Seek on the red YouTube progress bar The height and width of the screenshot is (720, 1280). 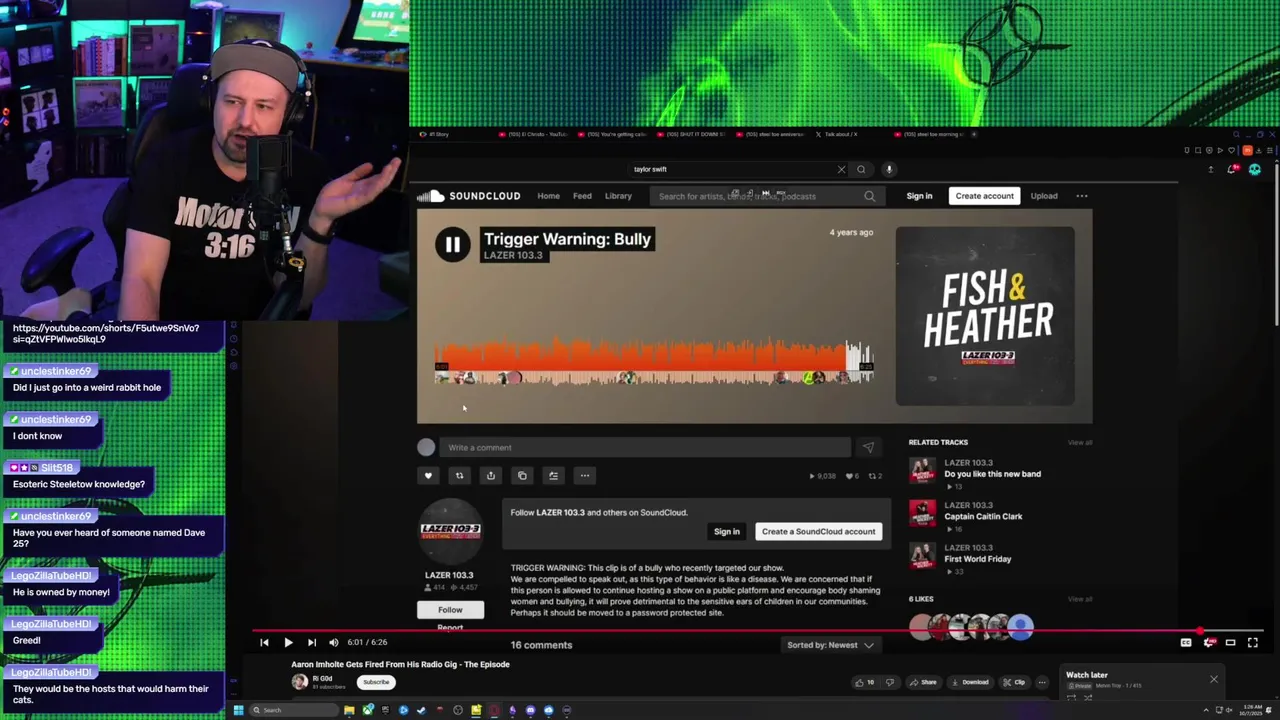pos(759,632)
